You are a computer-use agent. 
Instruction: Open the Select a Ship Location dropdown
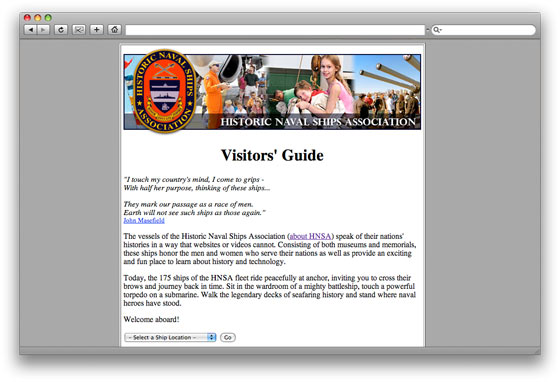170,337
